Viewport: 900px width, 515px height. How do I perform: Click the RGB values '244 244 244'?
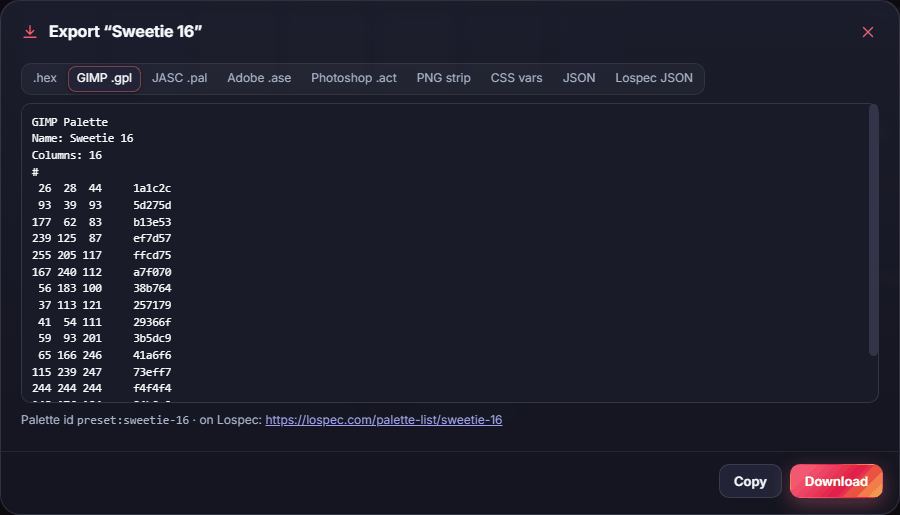point(67,388)
